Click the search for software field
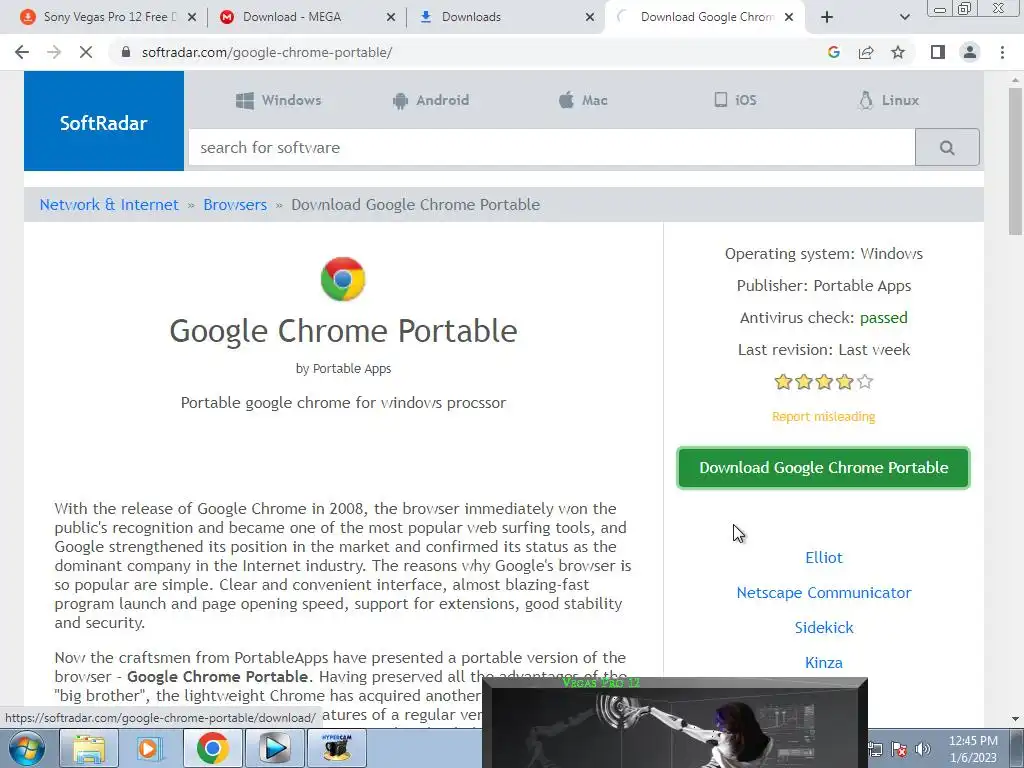 coord(552,148)
